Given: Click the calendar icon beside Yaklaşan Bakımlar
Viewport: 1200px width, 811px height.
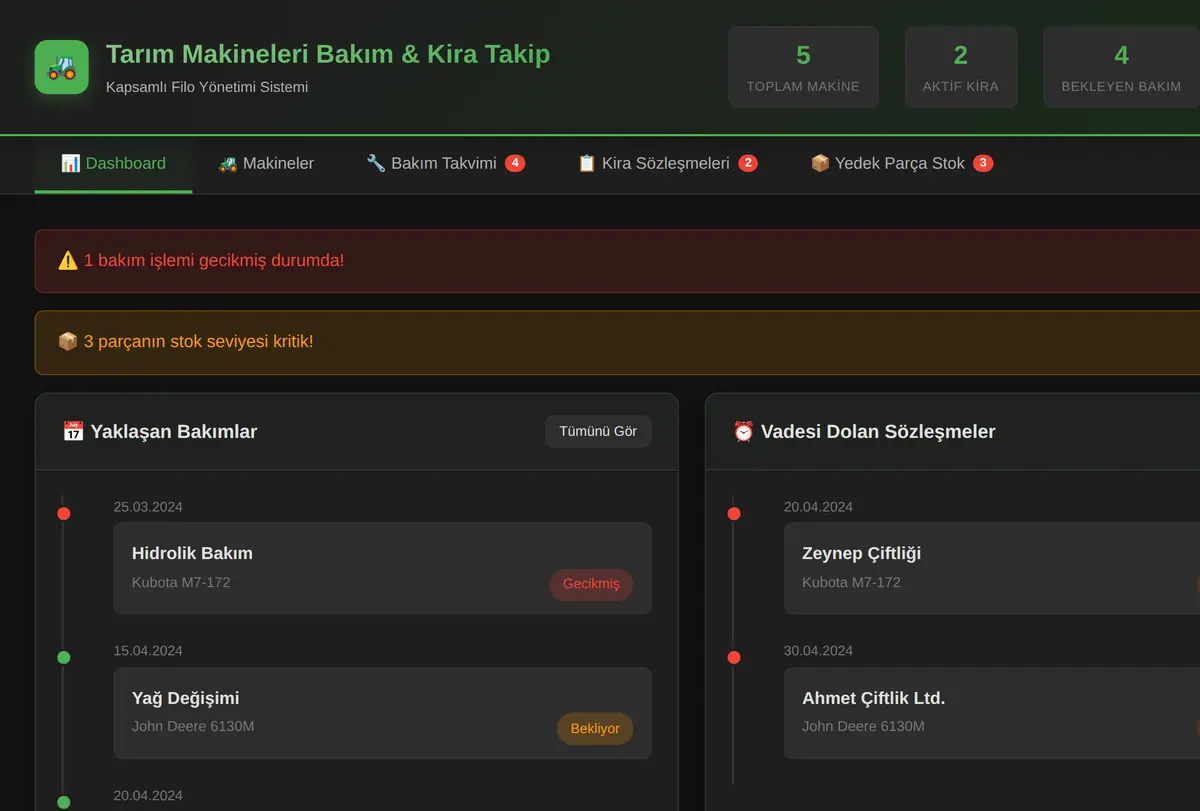Looking at the screenshot, I should (x=73, y=431).
